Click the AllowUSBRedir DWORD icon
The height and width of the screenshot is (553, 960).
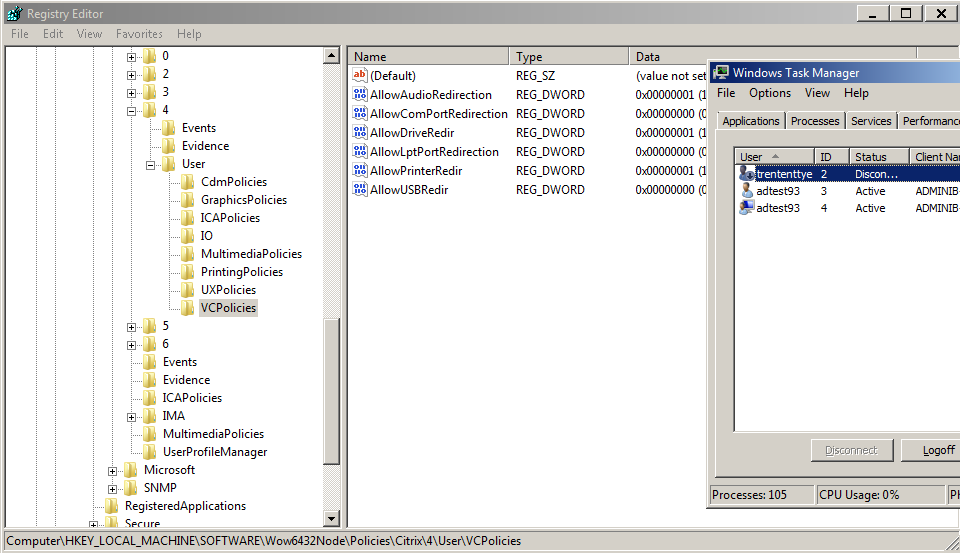[360, 189]
